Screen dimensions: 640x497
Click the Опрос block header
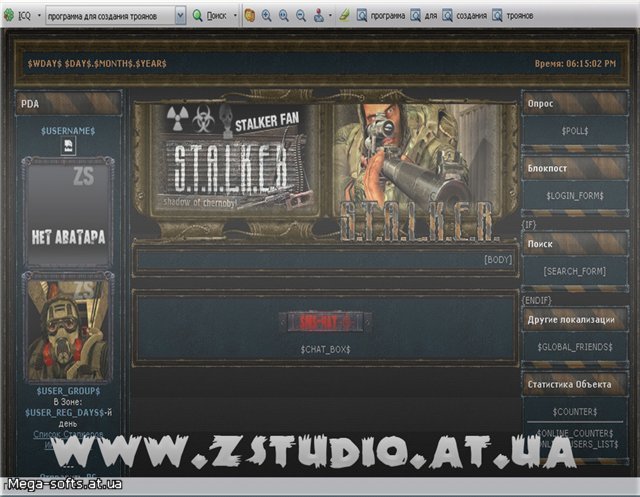[x=575, y=103]
